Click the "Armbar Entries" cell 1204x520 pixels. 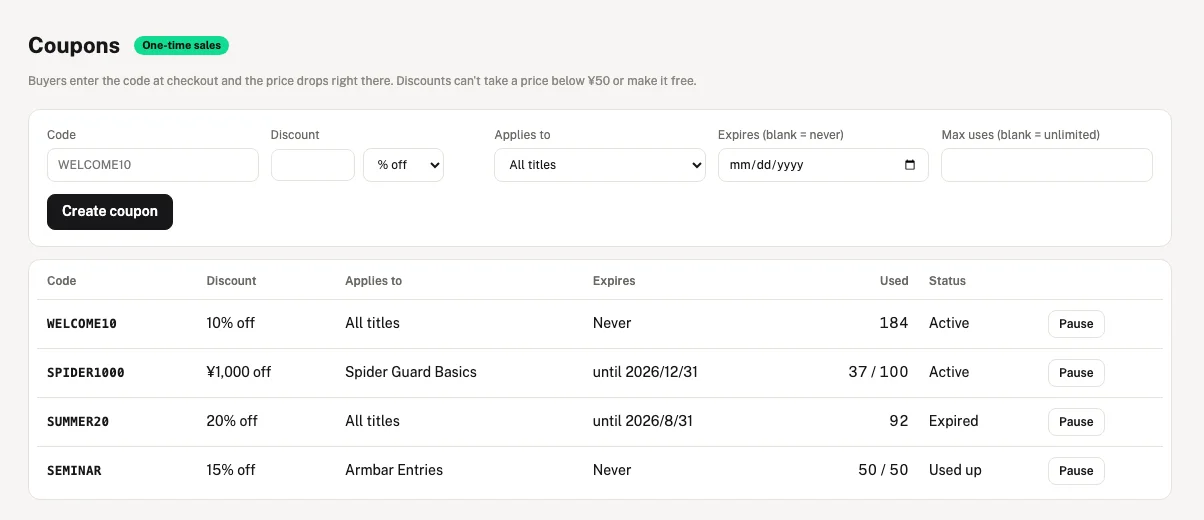(x=394, y=470)
